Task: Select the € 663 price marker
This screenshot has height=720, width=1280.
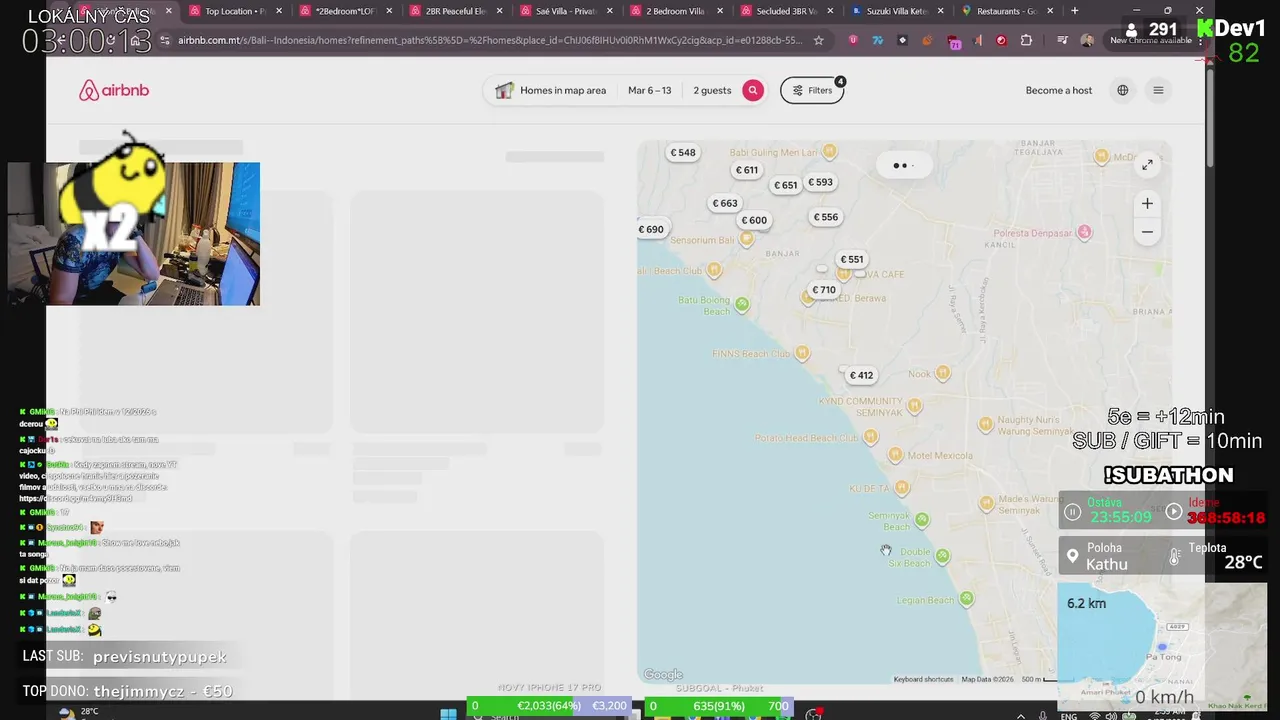Action: coord(725,203)
